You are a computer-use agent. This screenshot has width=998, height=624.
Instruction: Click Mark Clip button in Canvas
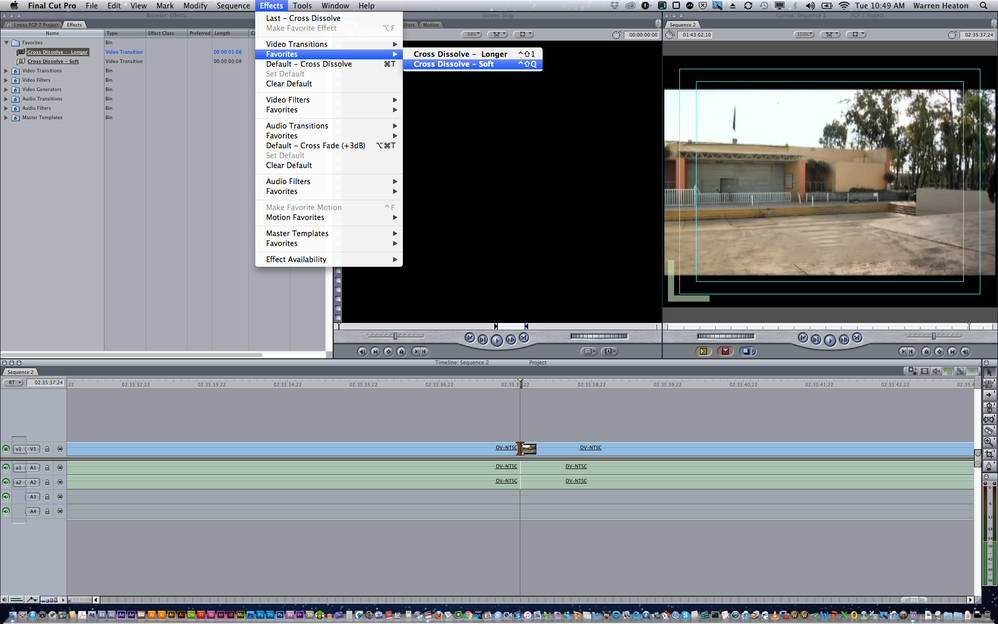952,351
